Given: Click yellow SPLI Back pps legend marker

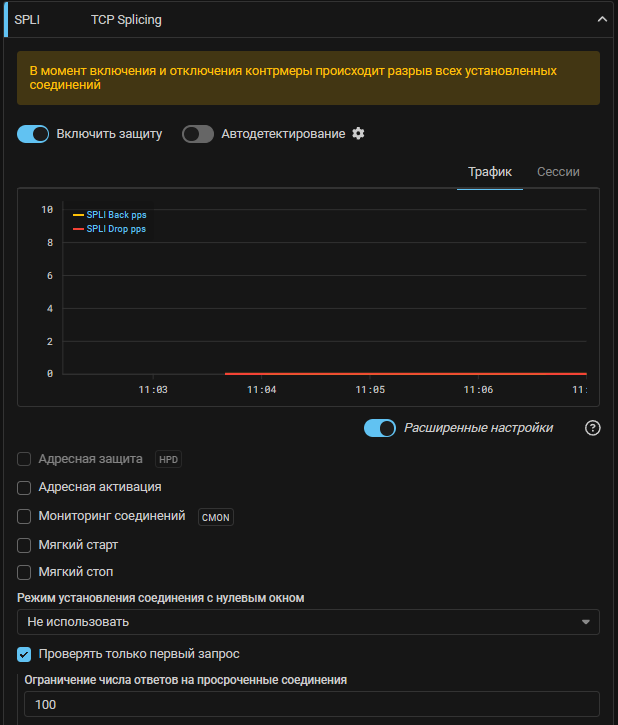Looking at the screenshot, I should [78, 214].
